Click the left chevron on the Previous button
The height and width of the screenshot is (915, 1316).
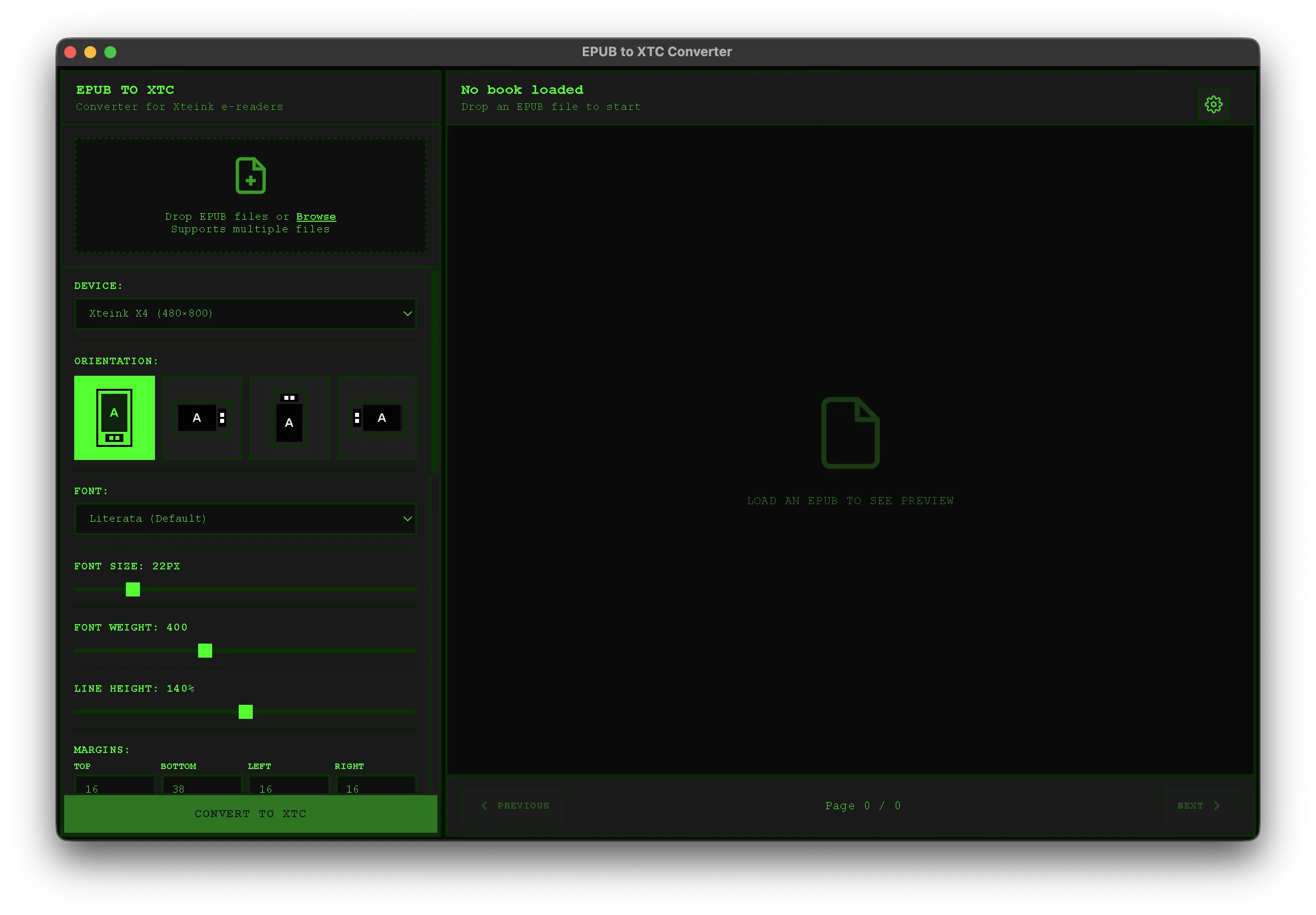click(484, 806)
